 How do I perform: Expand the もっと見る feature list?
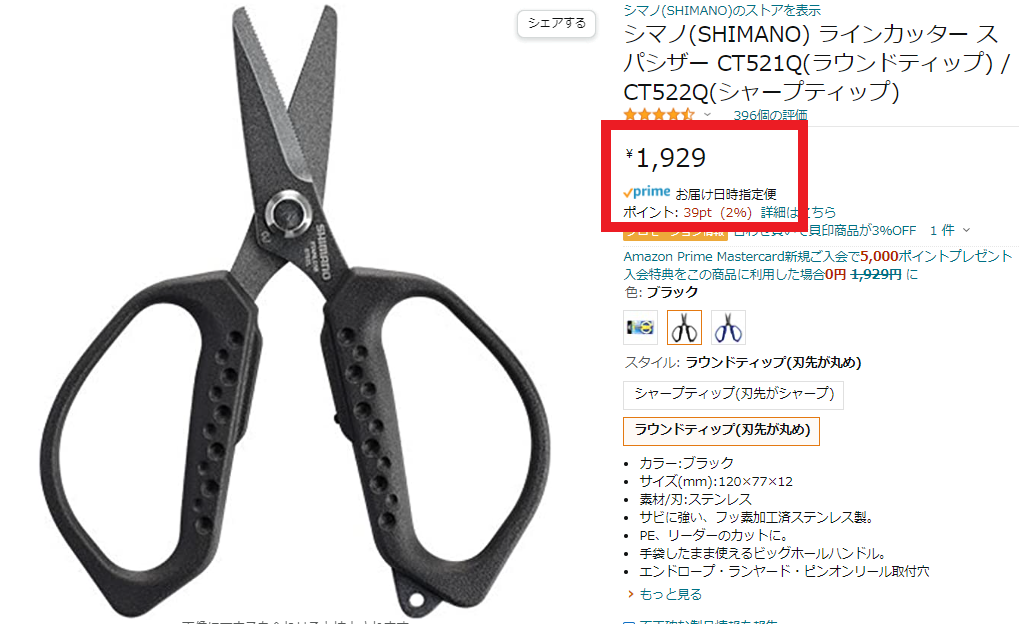click(x=670, y=594)
